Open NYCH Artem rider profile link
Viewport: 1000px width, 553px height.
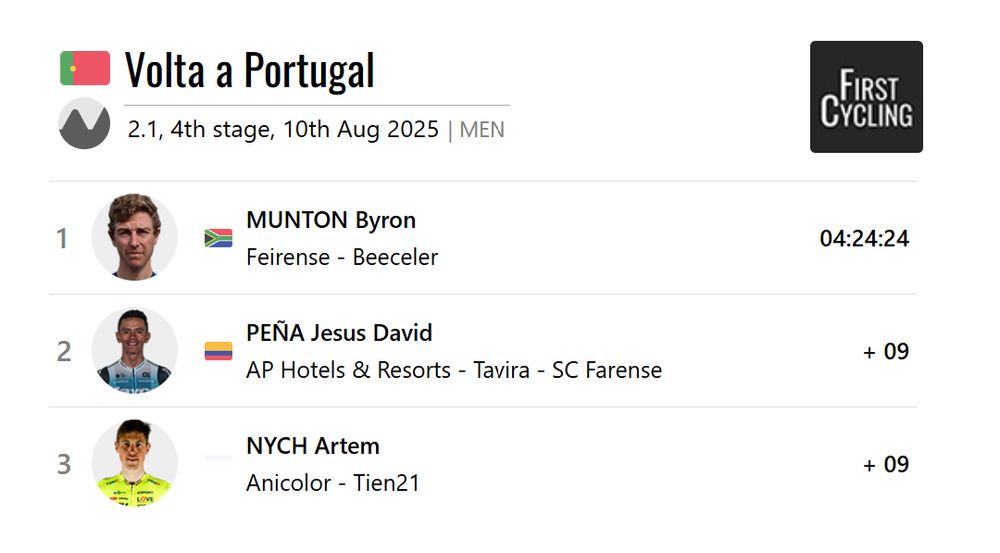click(313, 446)
